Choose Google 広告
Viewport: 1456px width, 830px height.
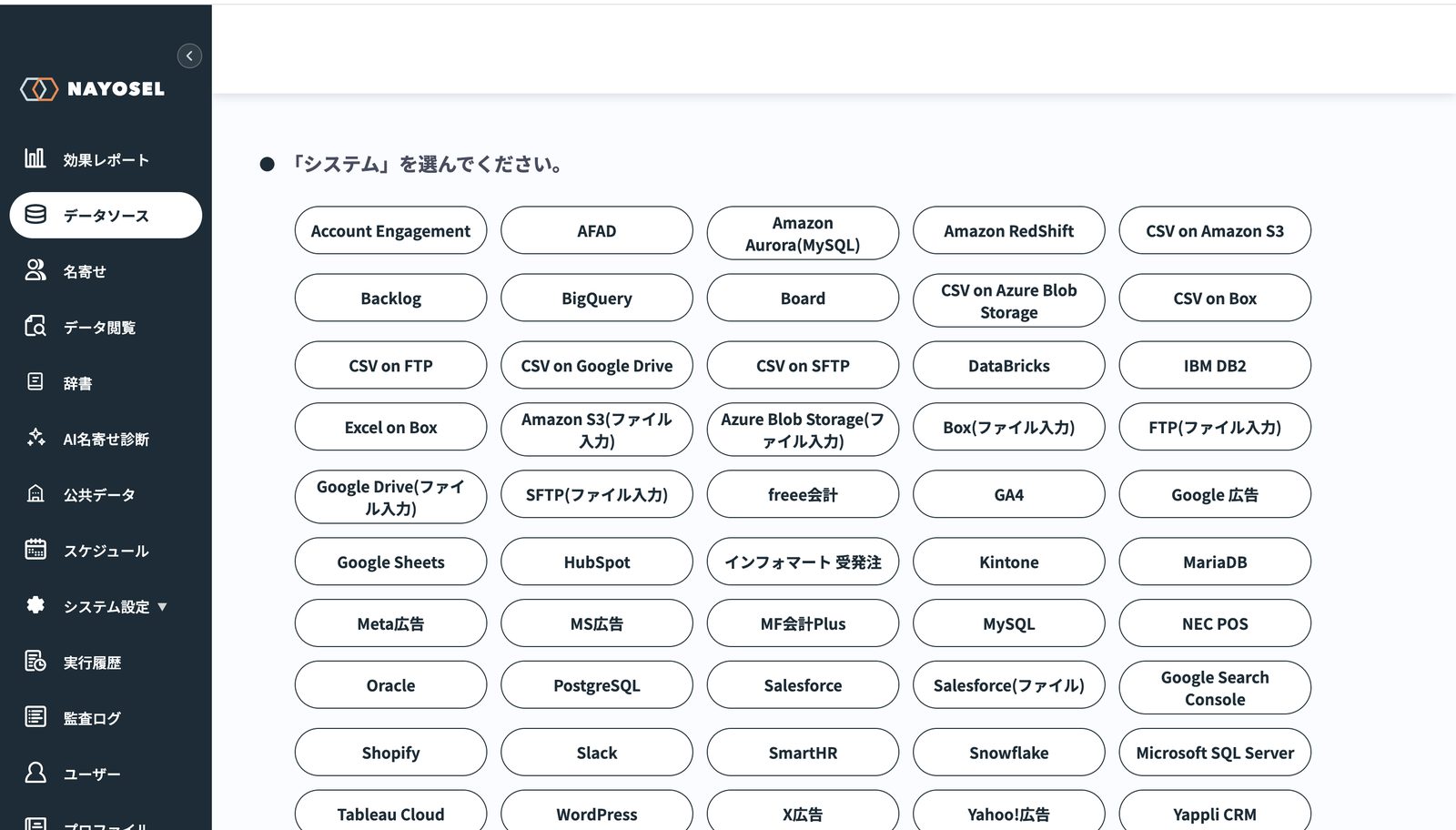1215,494
